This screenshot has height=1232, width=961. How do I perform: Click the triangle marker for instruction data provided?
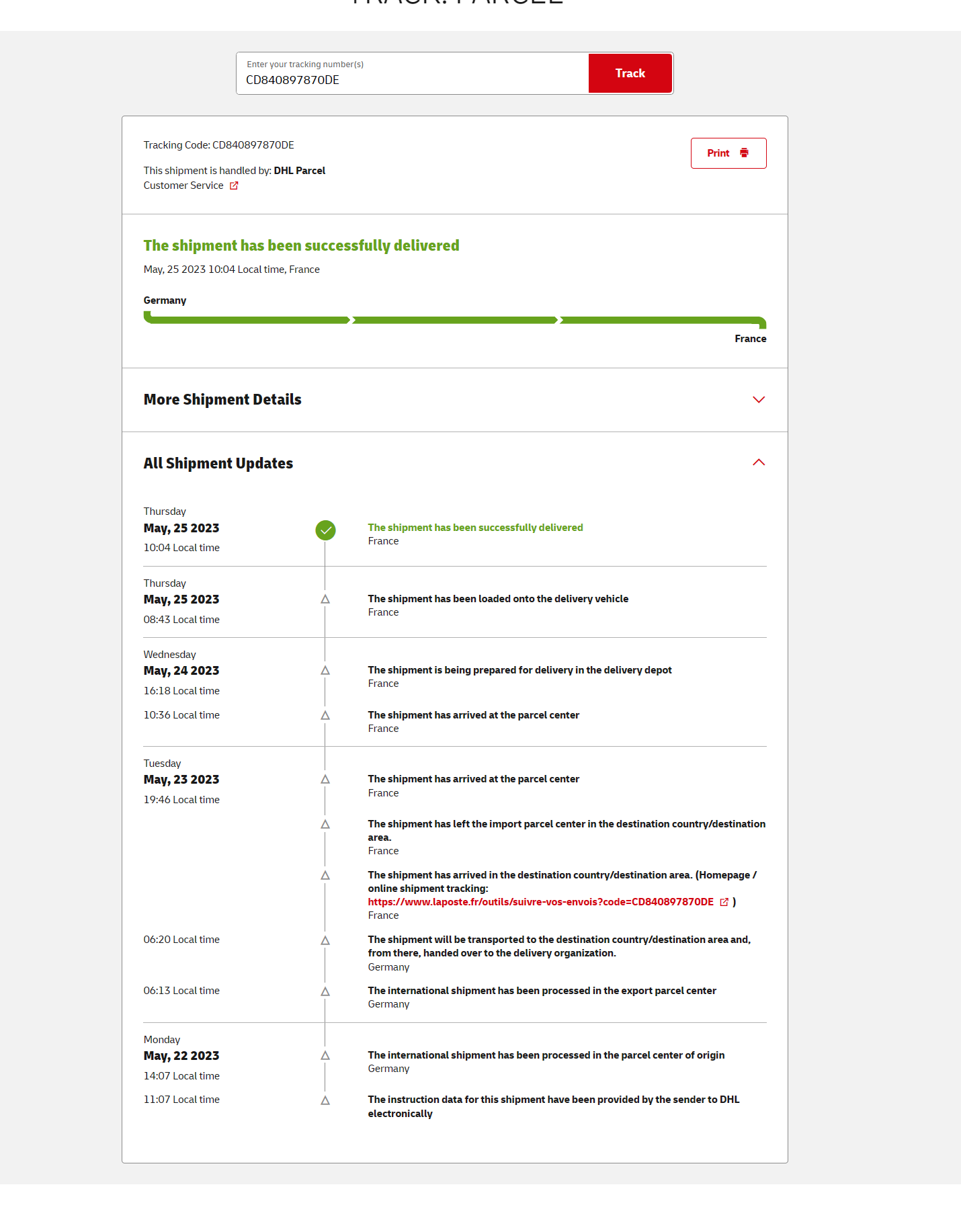(325, 1100)
